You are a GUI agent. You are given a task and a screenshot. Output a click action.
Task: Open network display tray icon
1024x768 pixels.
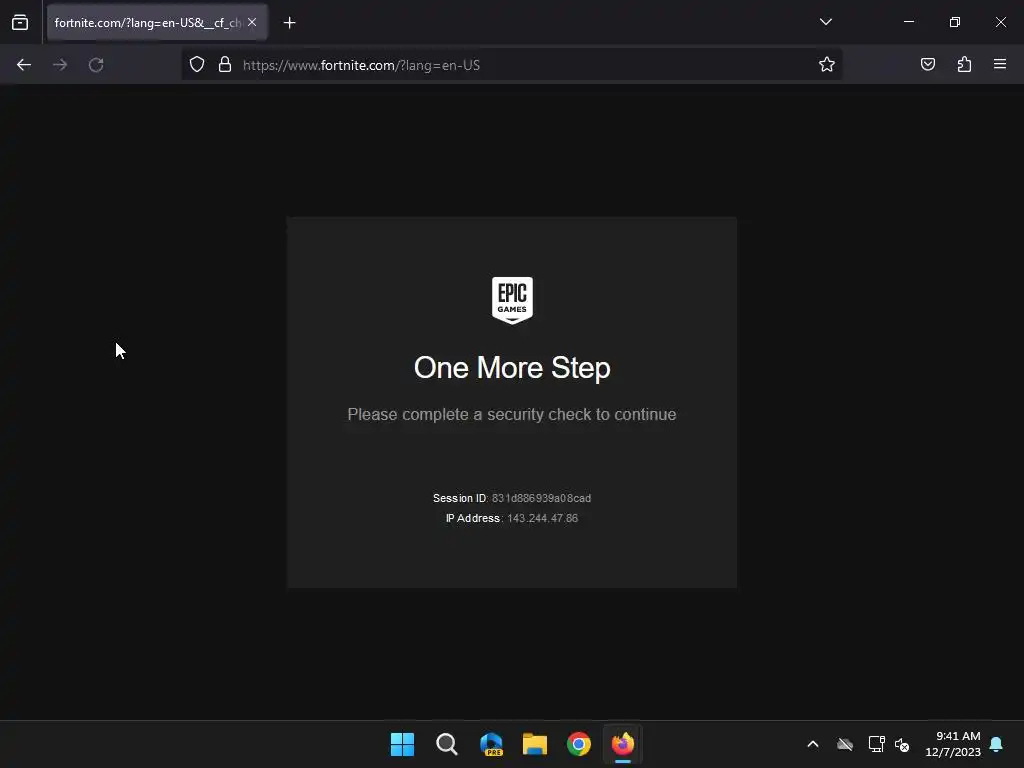[876, 744]
